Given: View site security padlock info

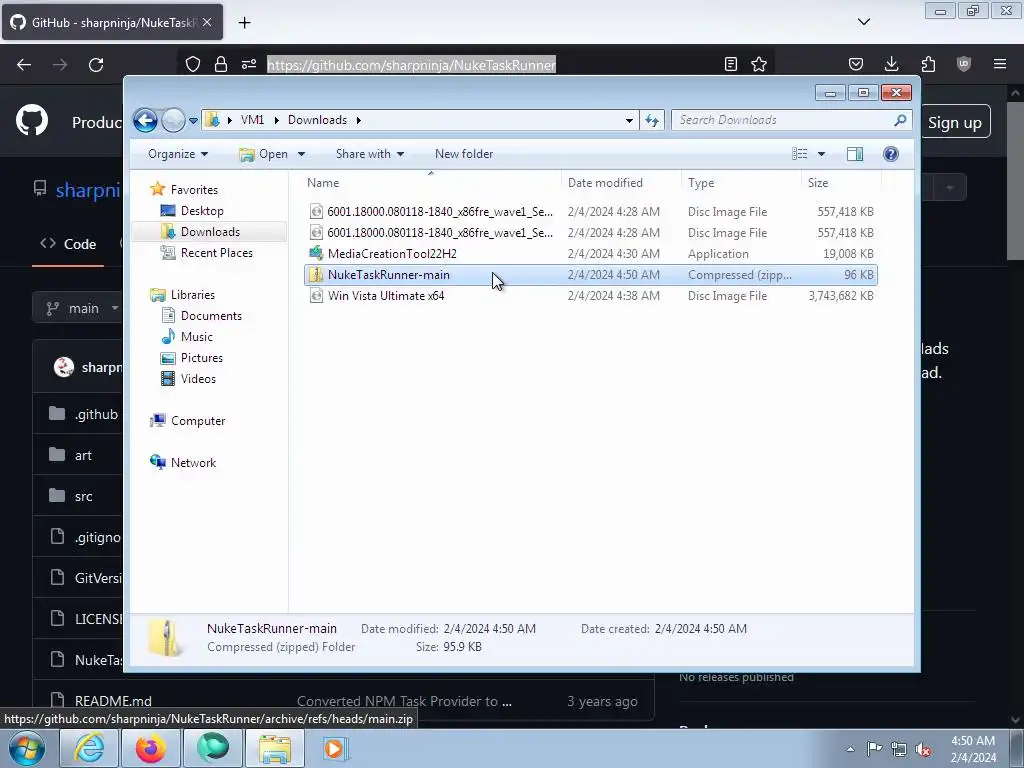Looking at the screenshot, I should tap(221, 64).
